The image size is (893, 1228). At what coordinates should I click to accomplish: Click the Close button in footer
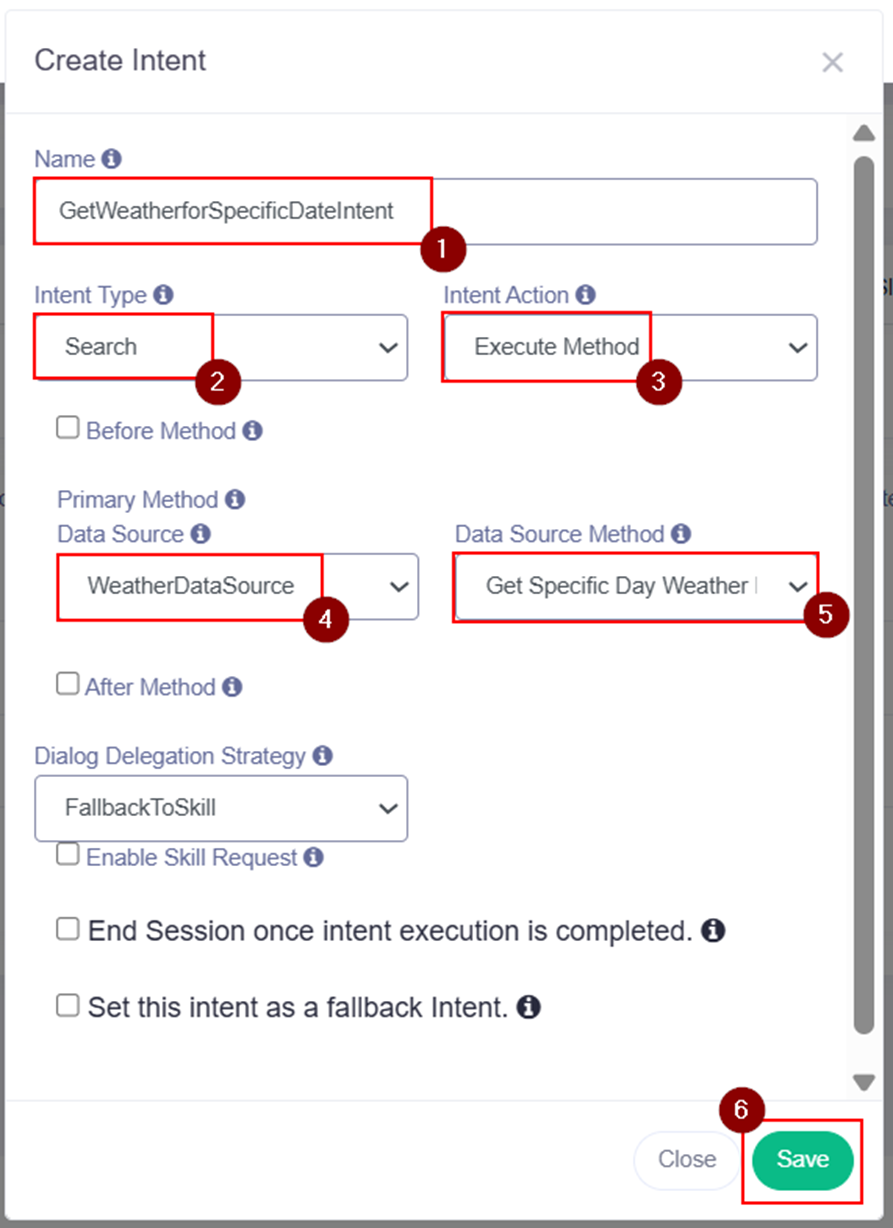pyautogui.click(x=686, y=1160)
